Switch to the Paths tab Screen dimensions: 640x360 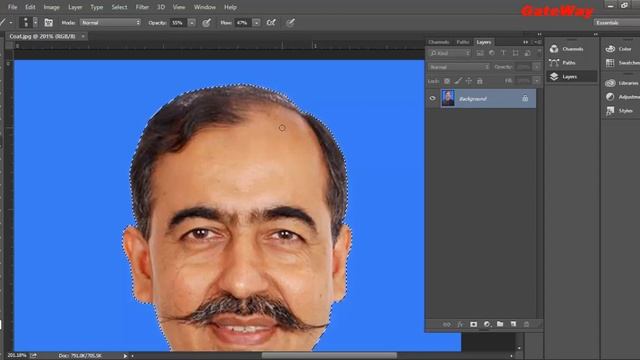tap(463, 42)
